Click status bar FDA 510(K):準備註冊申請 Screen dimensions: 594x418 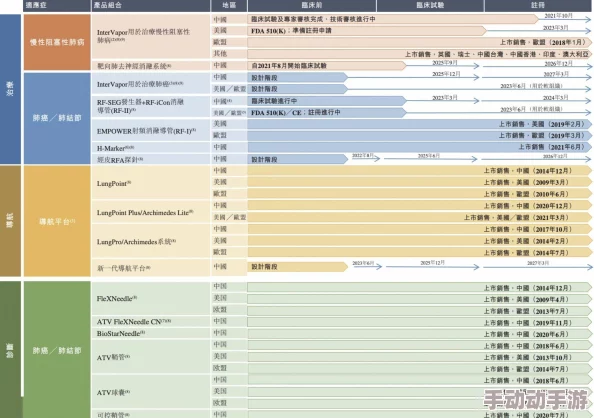[x=367, y=31]
